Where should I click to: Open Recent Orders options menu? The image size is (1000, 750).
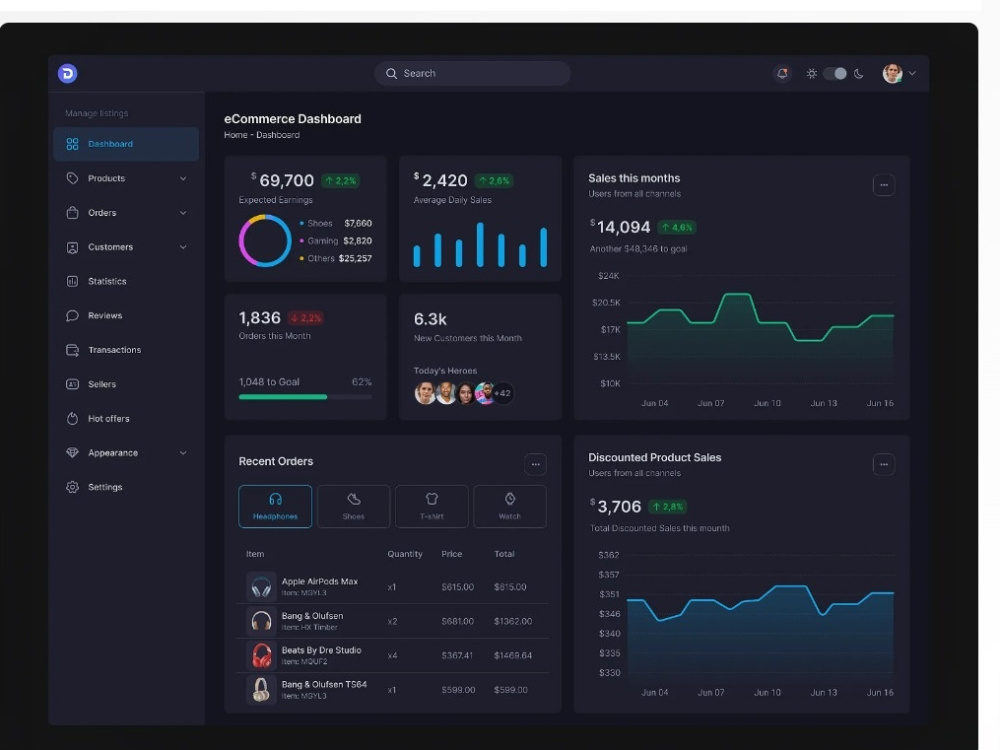pyautogui.click(x=535, y=464)
